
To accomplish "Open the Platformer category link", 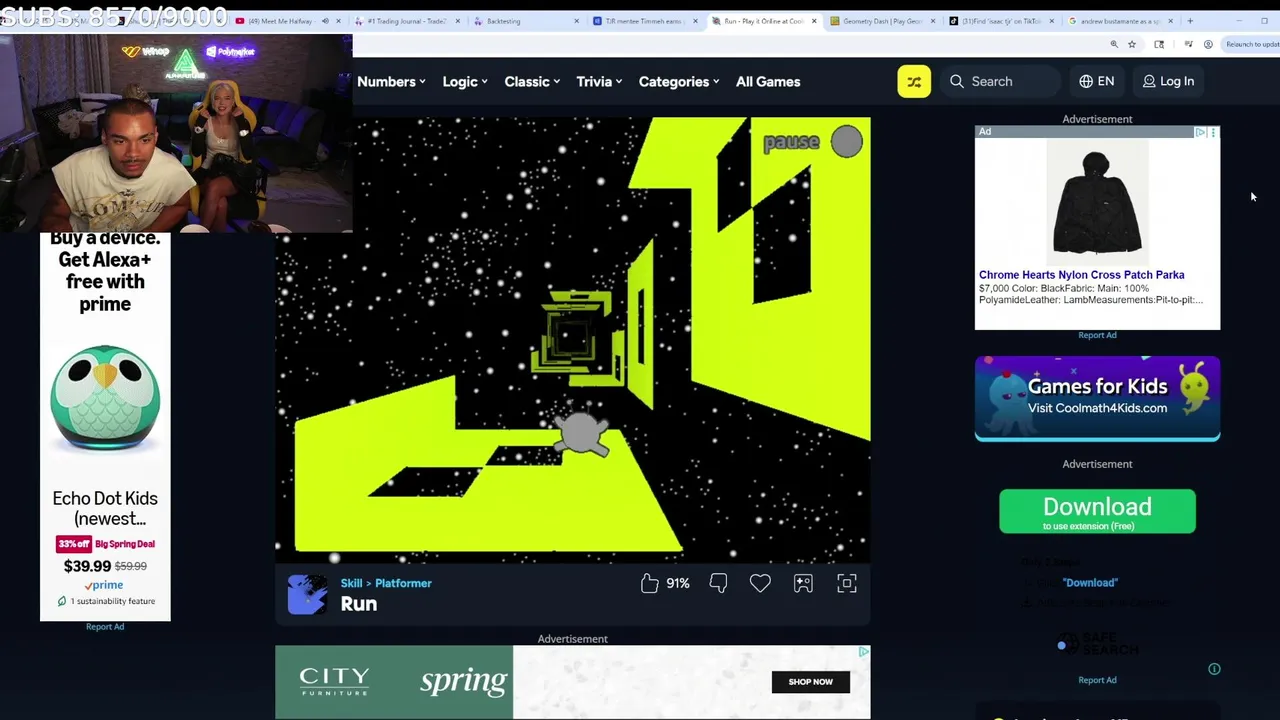I will click(403, 583).
